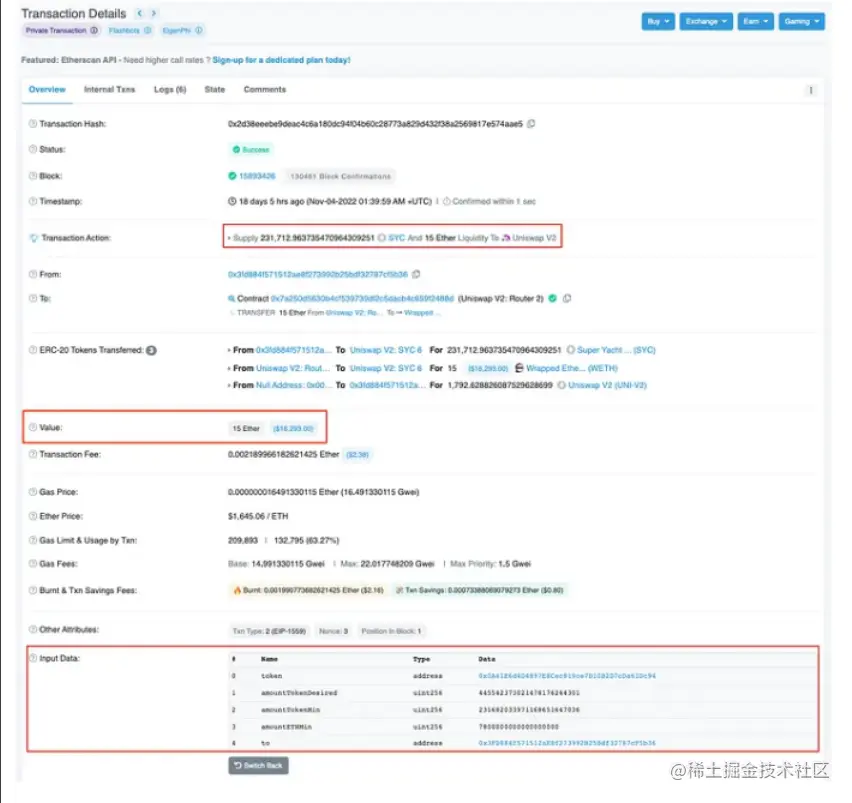This screenshot has width=852, height=803.
Task: Open the SYC token link in Transaction Action
Action: click(397, 238)
